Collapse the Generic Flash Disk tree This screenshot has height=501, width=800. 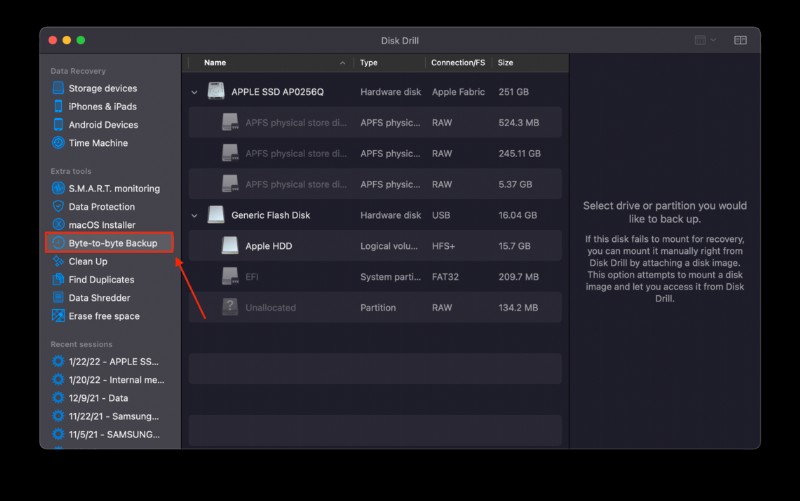194,216
